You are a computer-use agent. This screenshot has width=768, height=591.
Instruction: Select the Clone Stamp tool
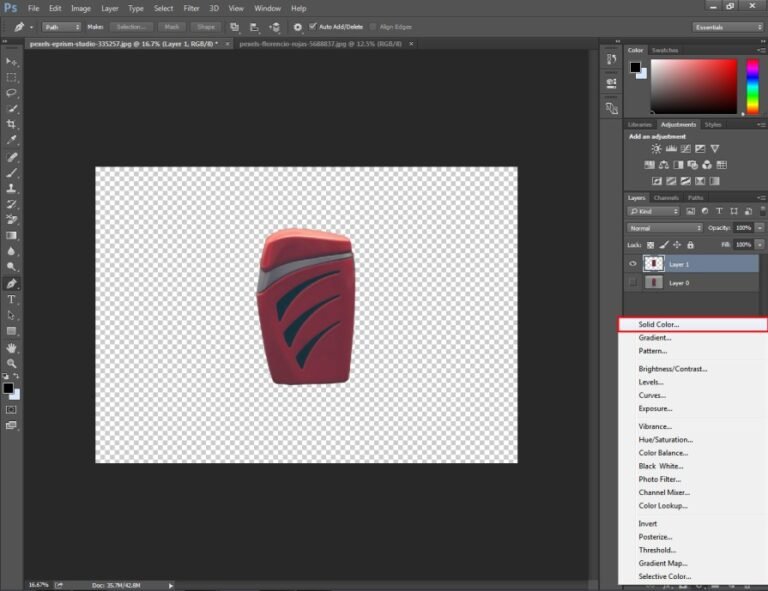point(11,188)
